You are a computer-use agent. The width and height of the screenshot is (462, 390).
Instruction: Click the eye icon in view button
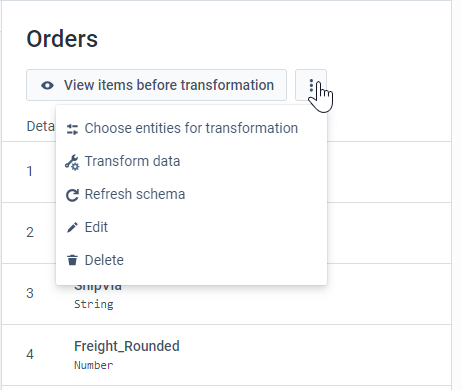pyautogui.click(x=47, y=86)
